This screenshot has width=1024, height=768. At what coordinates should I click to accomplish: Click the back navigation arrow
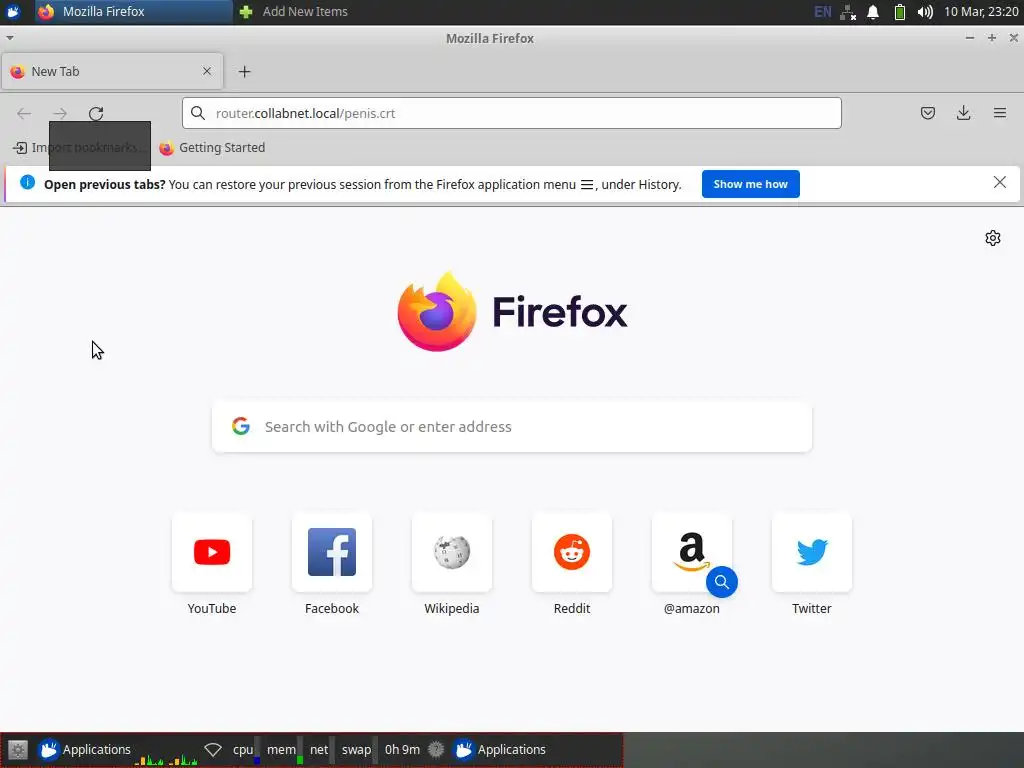click(x=24, y=114)
